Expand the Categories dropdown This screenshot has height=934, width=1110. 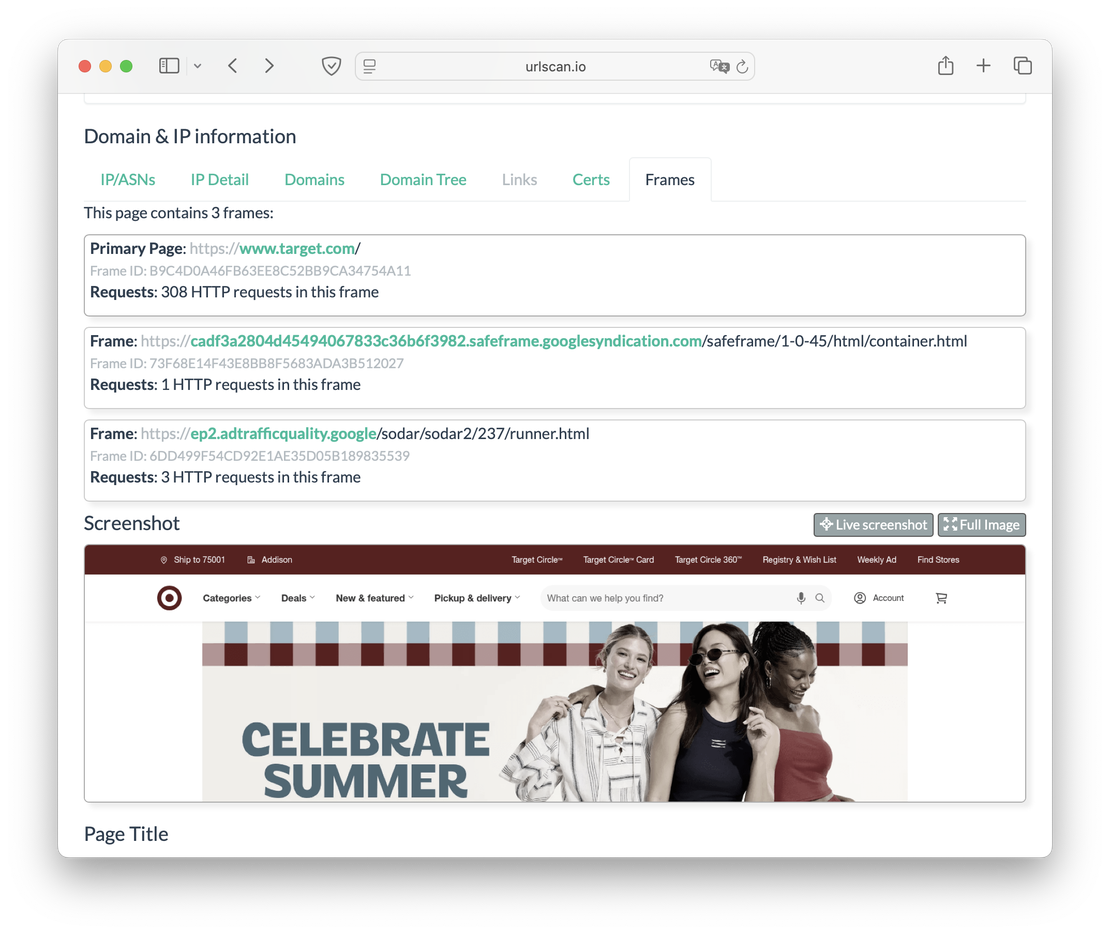(231, 597)
